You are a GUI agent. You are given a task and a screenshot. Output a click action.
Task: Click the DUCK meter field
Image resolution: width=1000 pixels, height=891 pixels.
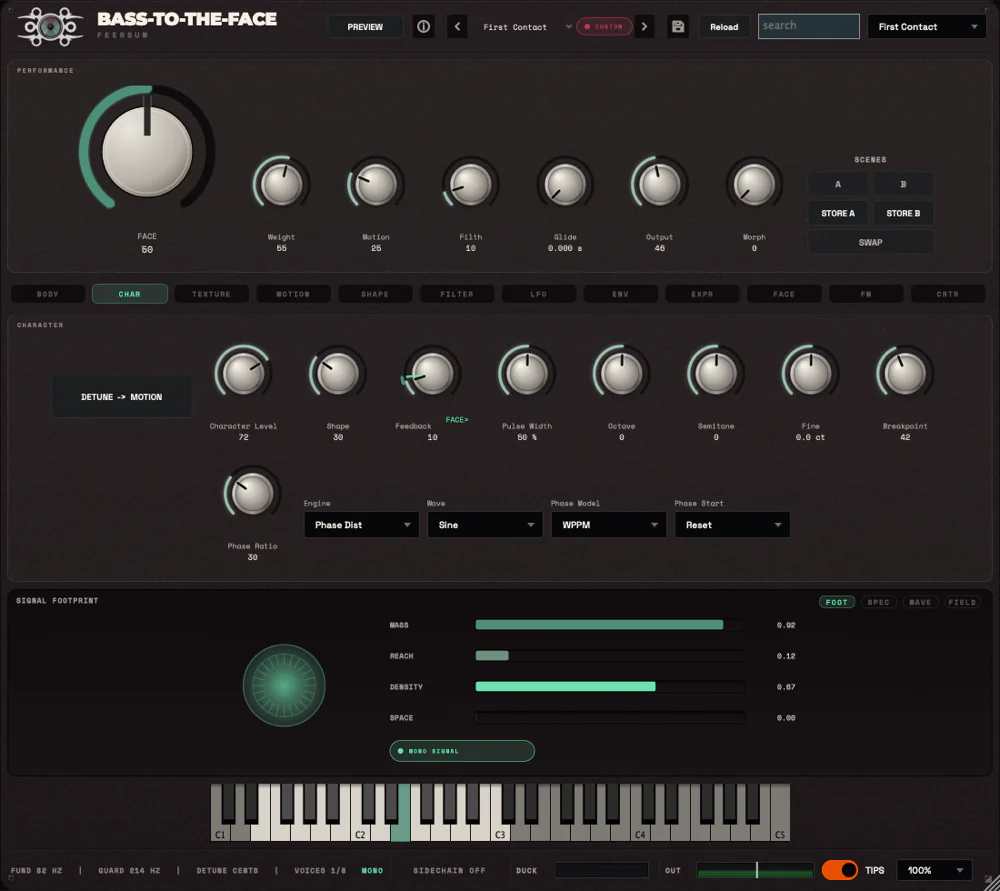point(601,870)
